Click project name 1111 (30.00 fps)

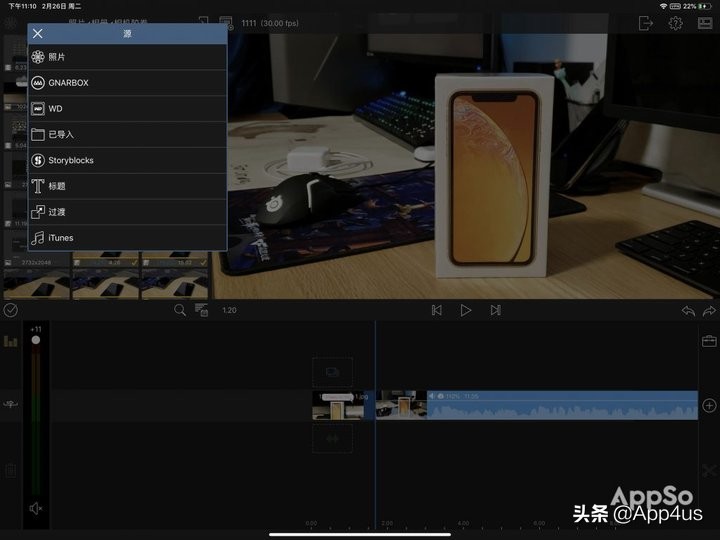coord(270,23)
